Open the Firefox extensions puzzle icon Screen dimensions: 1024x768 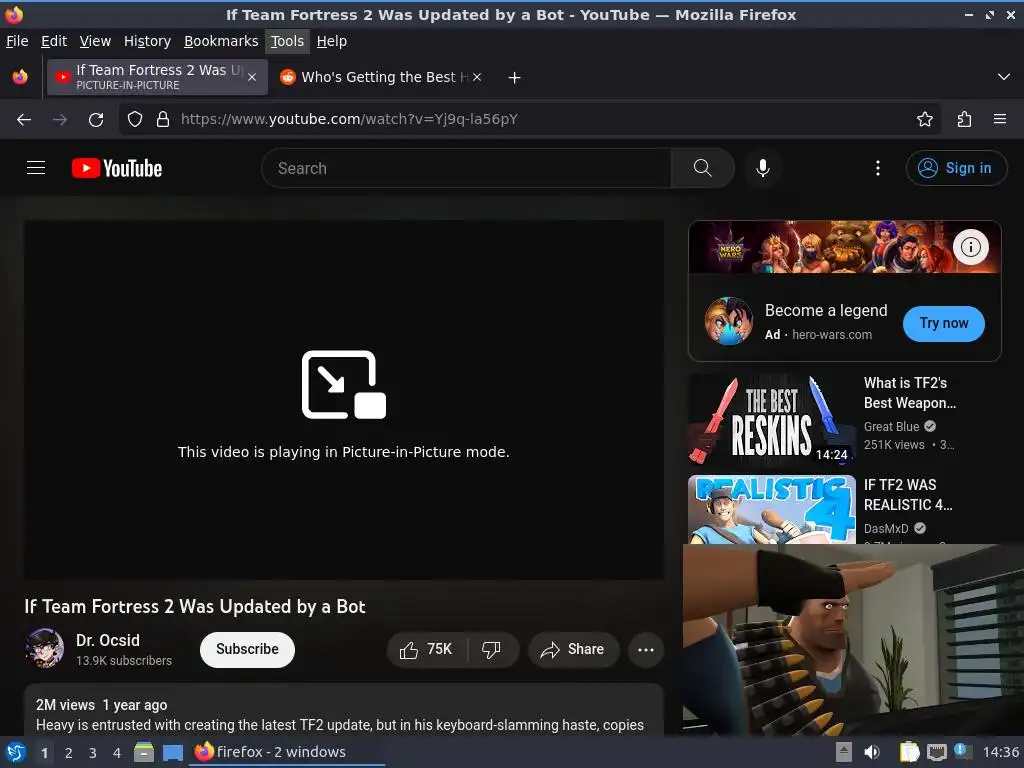pyautogui.click(x=964, y=120)
